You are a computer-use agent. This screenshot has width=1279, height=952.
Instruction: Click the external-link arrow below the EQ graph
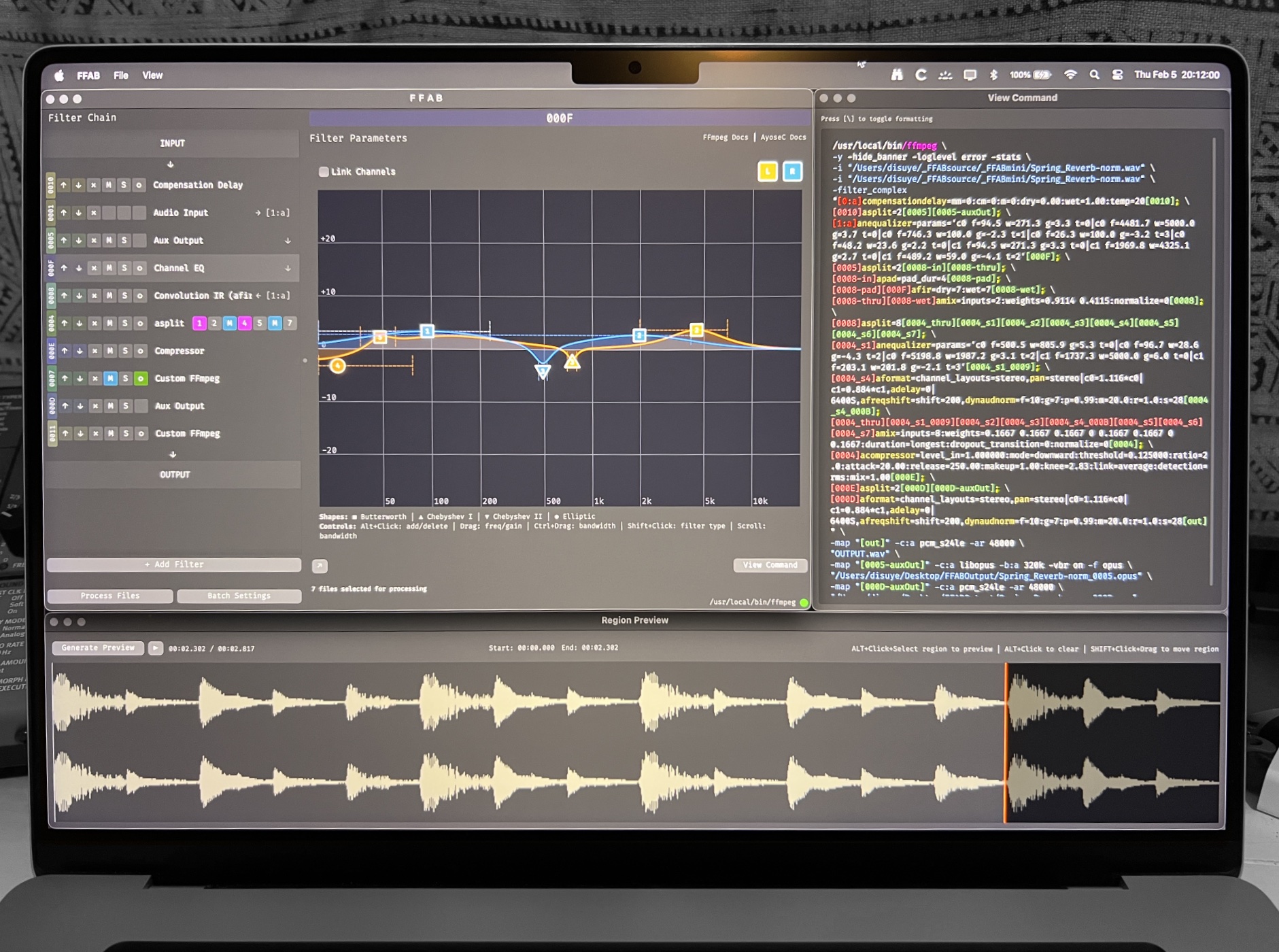point(320,565)
